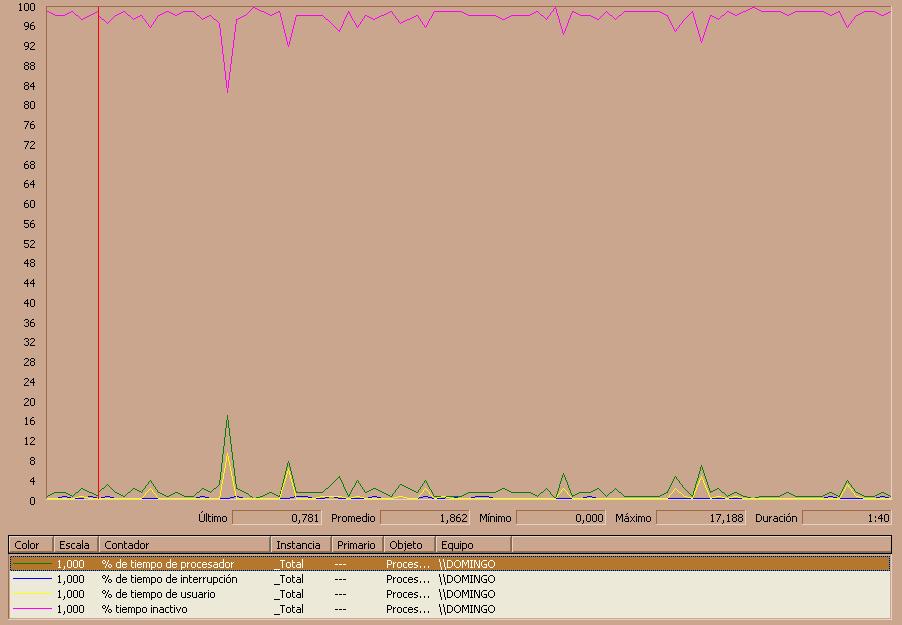The height and width of the screenshot is (625, 902).
Task: Sort by the Escala column header
Action: (76, 544)
